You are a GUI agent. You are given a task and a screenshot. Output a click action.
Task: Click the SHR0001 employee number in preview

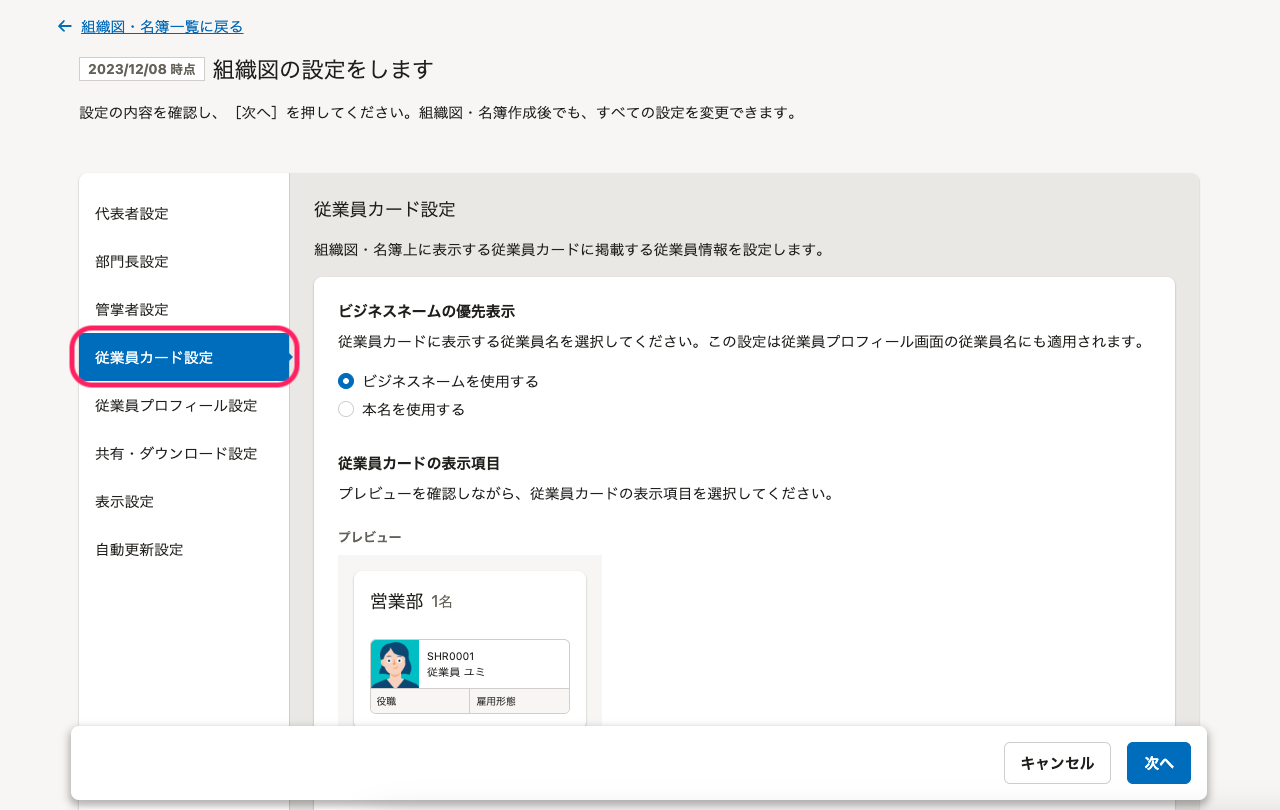(x=451, y=656)
